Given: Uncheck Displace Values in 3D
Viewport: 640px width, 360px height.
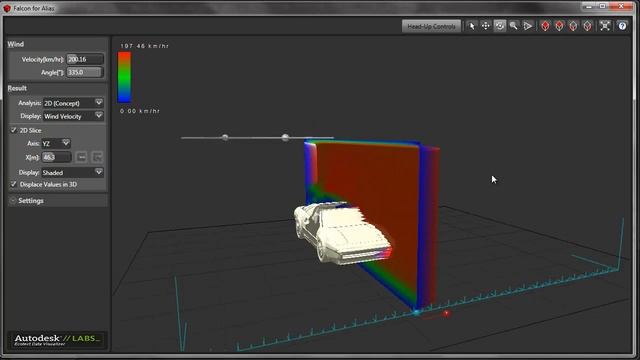Looking at the screenshot, I should point(13,184).
